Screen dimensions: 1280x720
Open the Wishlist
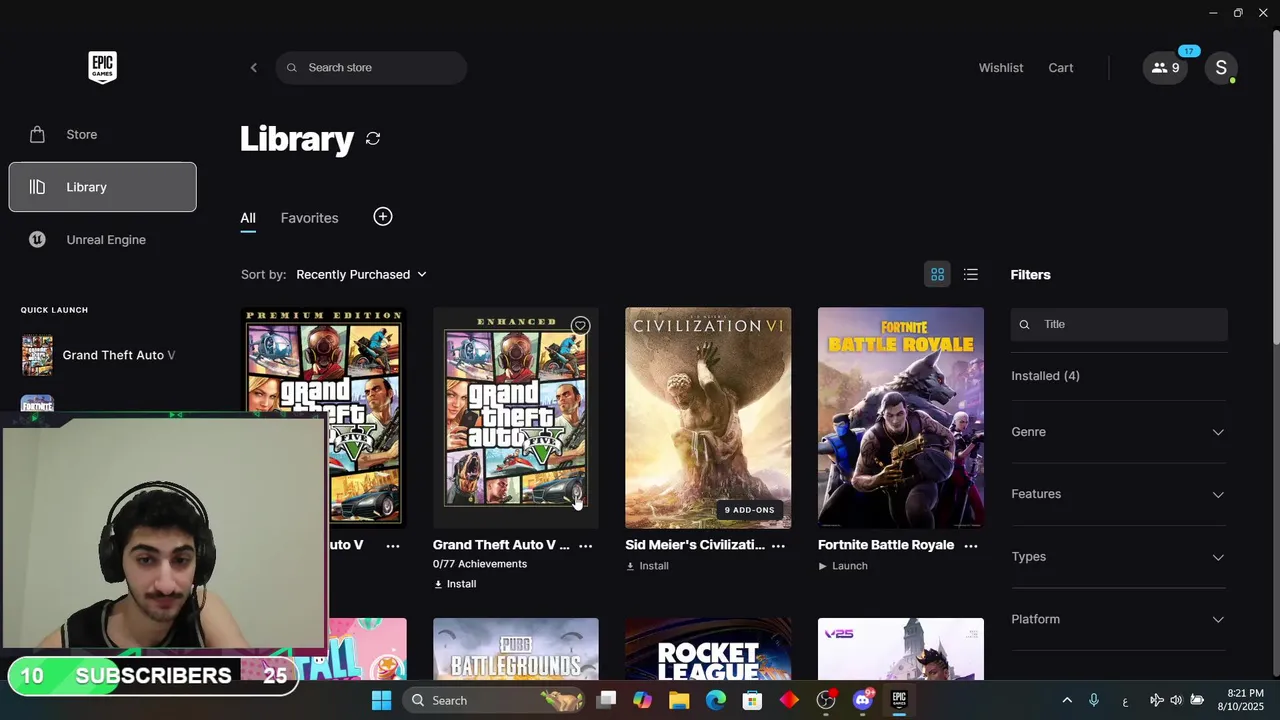(x=1001, y=68)
